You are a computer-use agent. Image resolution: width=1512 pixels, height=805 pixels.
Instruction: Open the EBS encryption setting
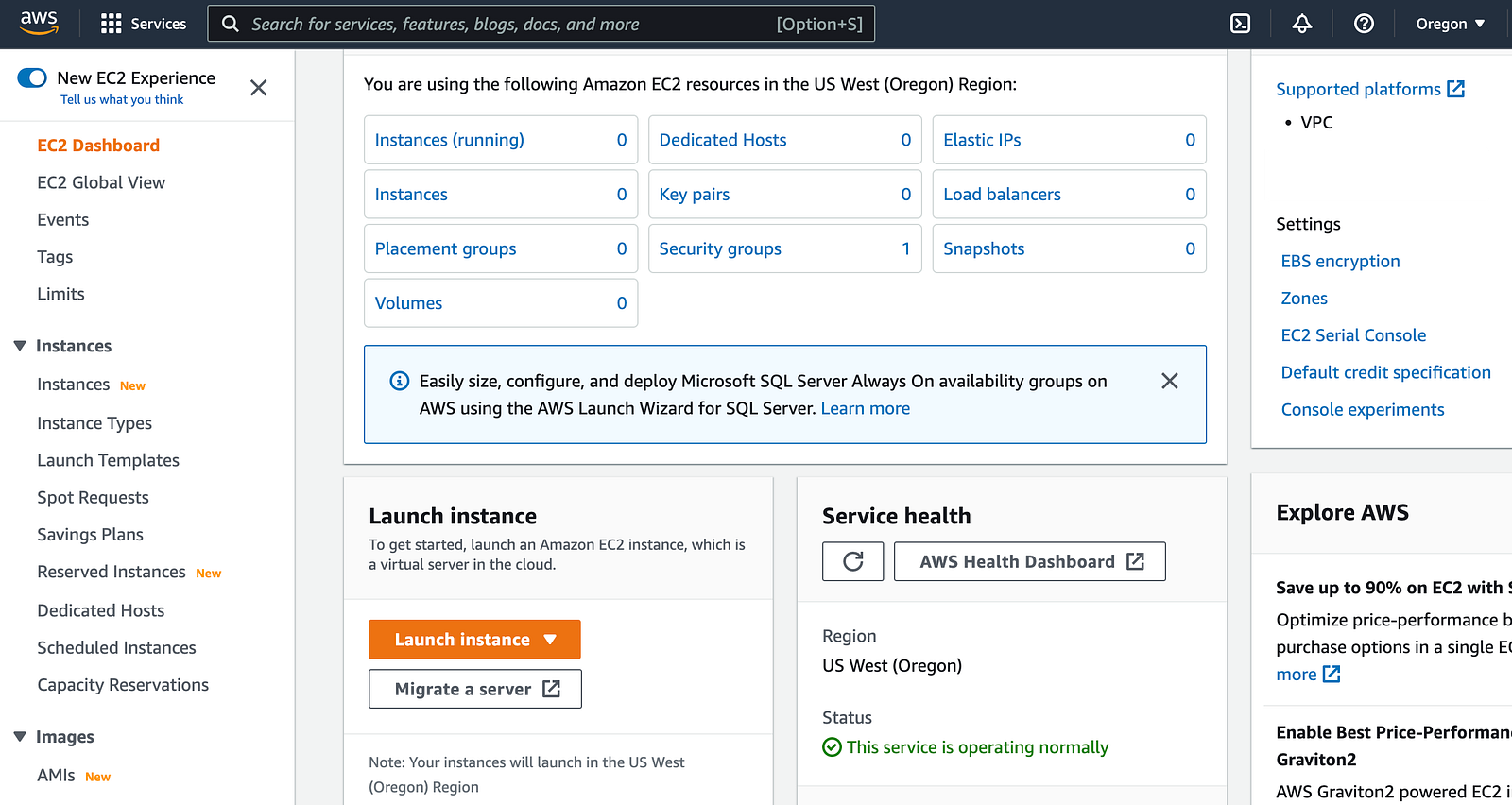1341,261
